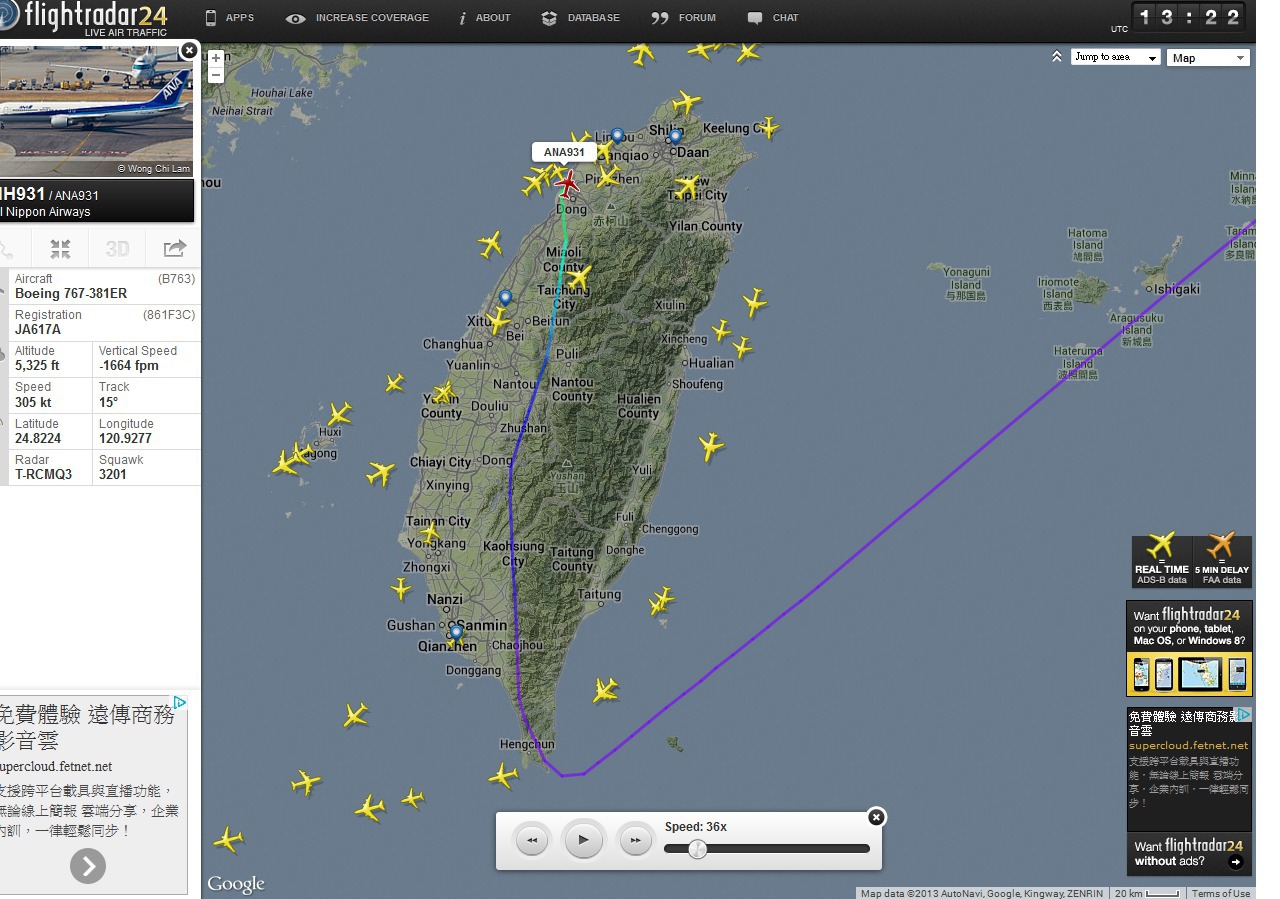Open the flightradar24 mobile apps ad
This screenshot has height=899, width=1280.
pyautogui.click(x=1189, y=648)
